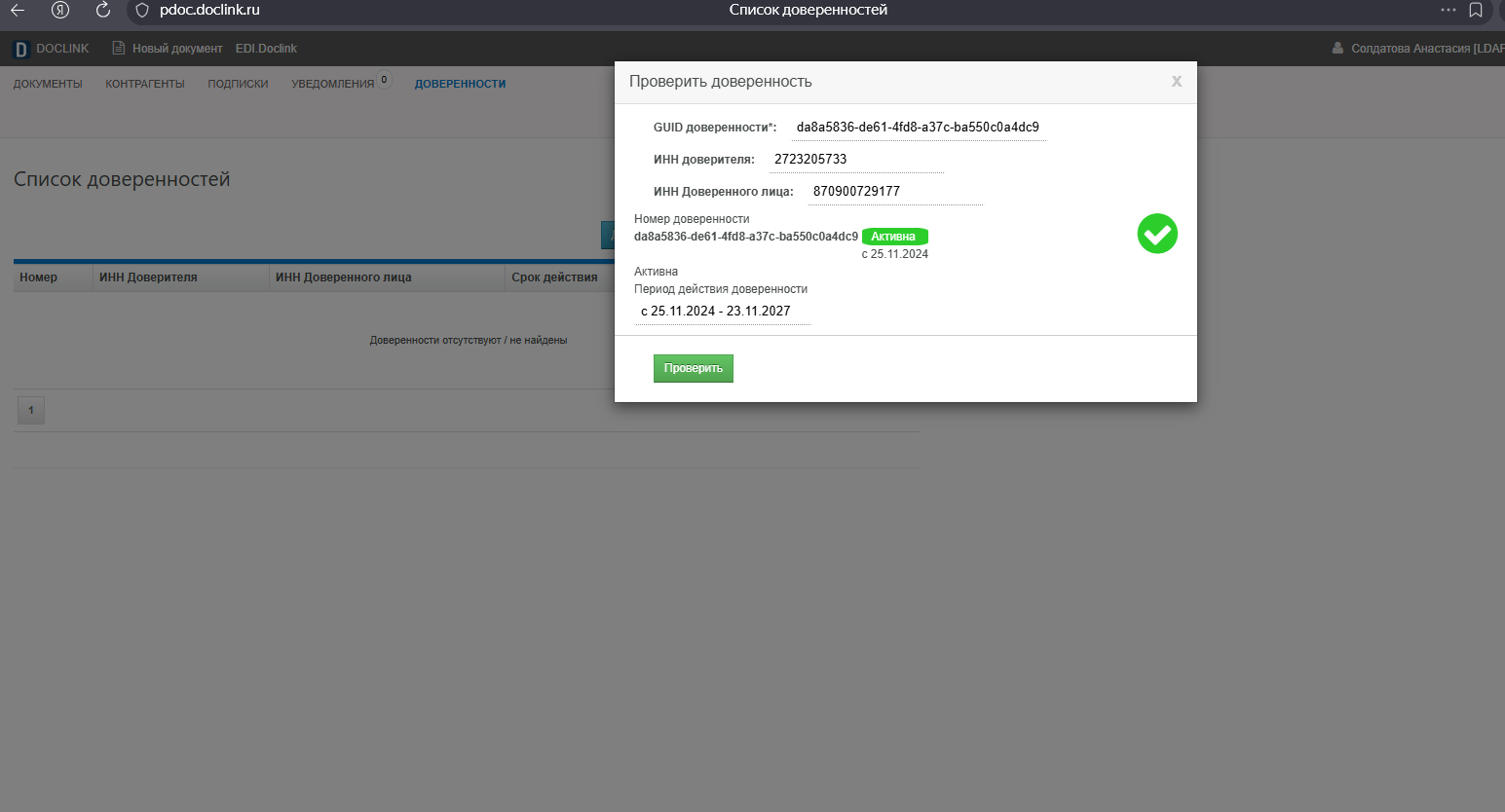Reload the page with the refresh icon
1505x812 pixels.
point(103,11)
